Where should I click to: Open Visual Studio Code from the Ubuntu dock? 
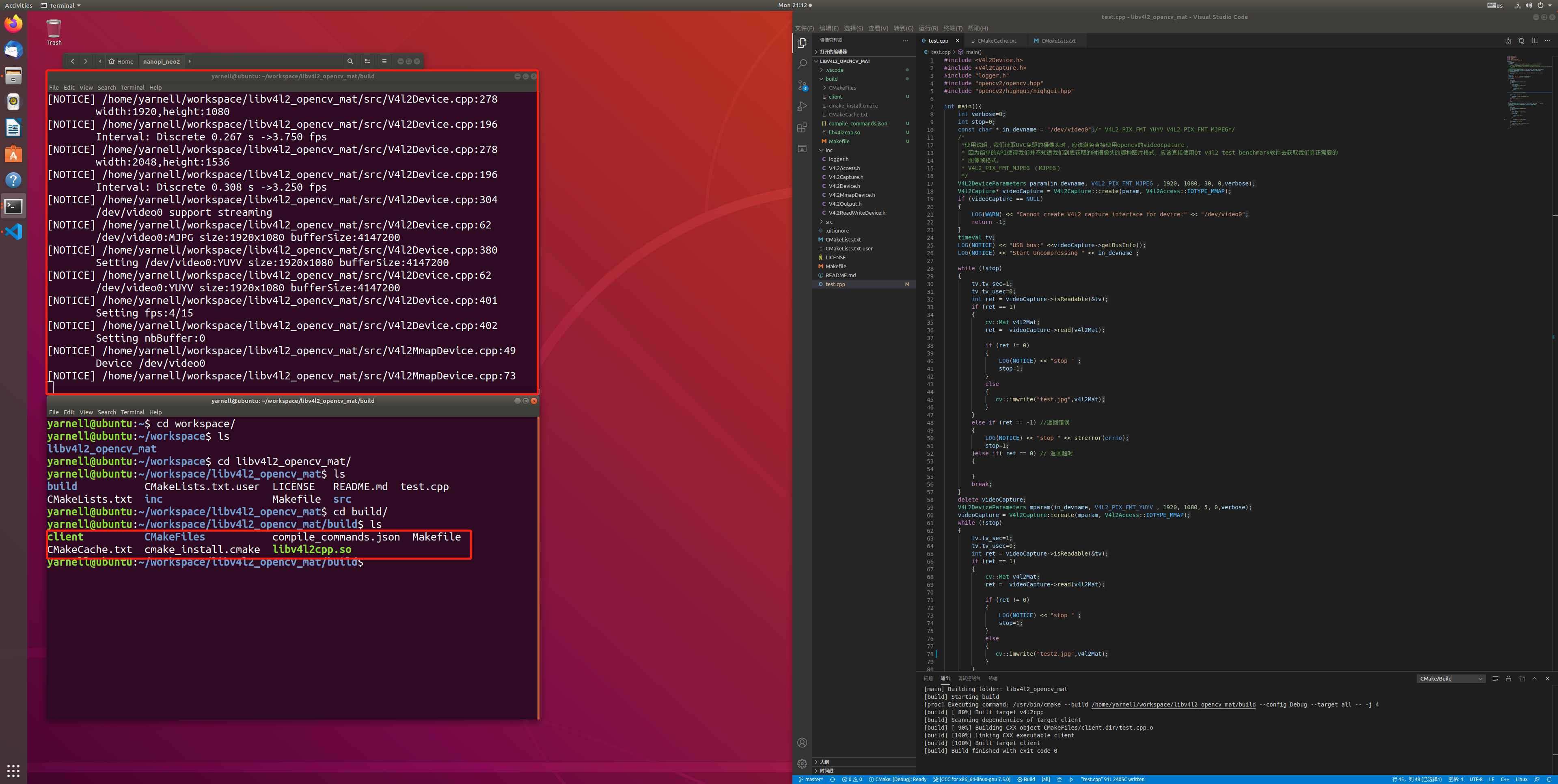tap(13, 232)
